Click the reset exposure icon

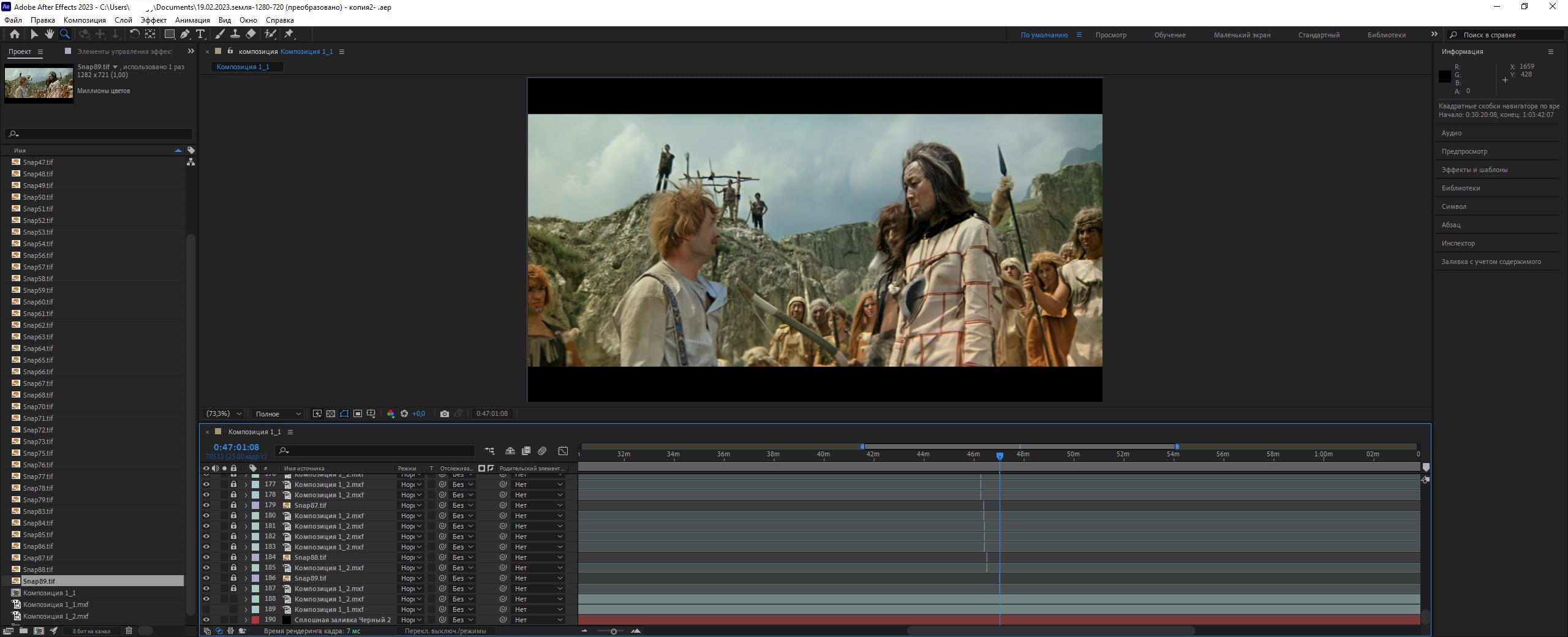click(x=404, y=414)
